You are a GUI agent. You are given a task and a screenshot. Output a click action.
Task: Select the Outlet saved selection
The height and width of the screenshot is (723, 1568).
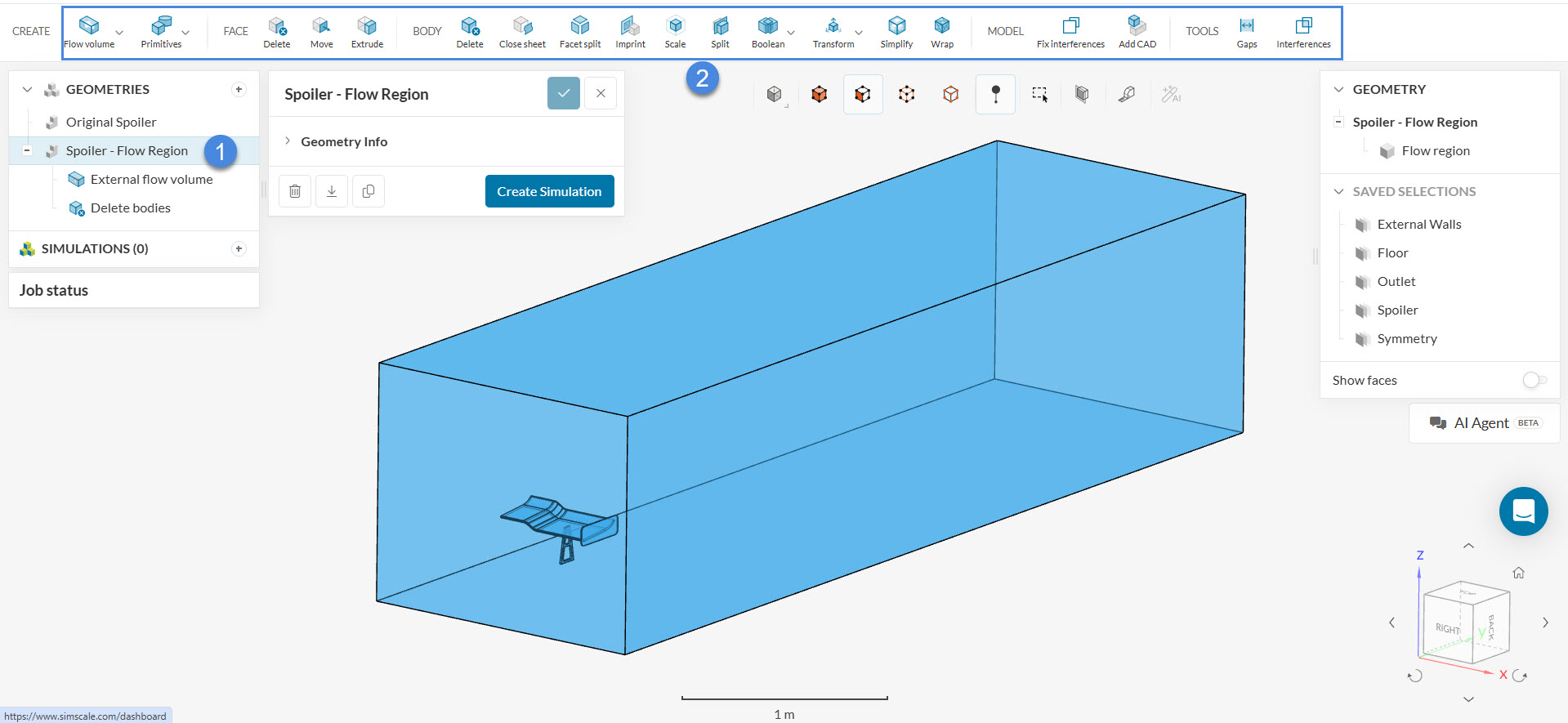click(x=1396, y=281)
